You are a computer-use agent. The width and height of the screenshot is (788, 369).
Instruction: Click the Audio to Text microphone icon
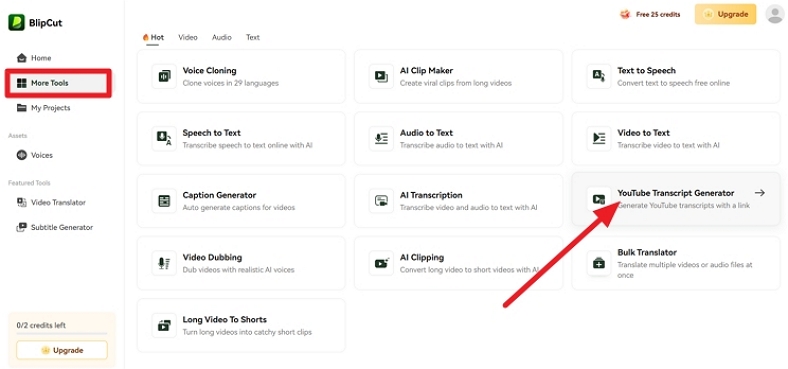pos(381,139)
